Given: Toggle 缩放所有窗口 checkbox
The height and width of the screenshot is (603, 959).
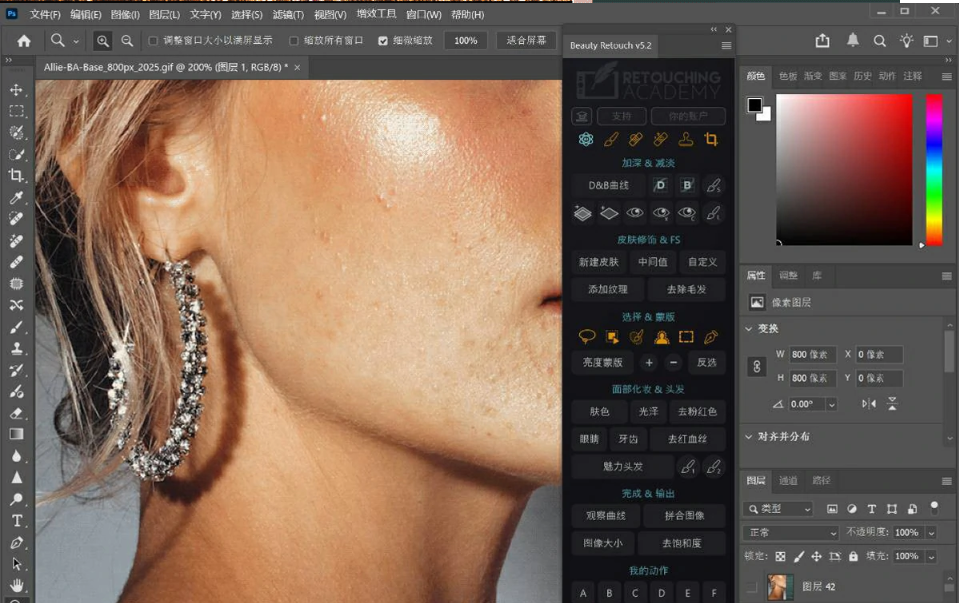Looking at the screenshot, I should pos(294,41).
